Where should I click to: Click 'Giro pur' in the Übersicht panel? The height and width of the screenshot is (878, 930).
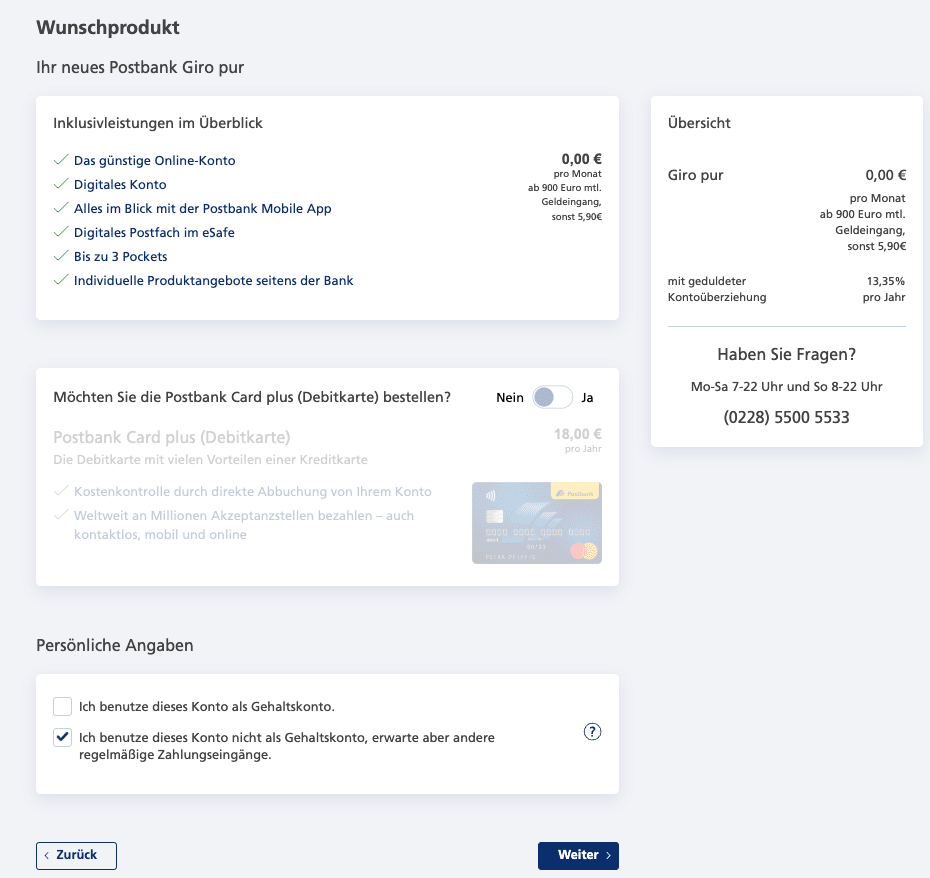point(696,175)
